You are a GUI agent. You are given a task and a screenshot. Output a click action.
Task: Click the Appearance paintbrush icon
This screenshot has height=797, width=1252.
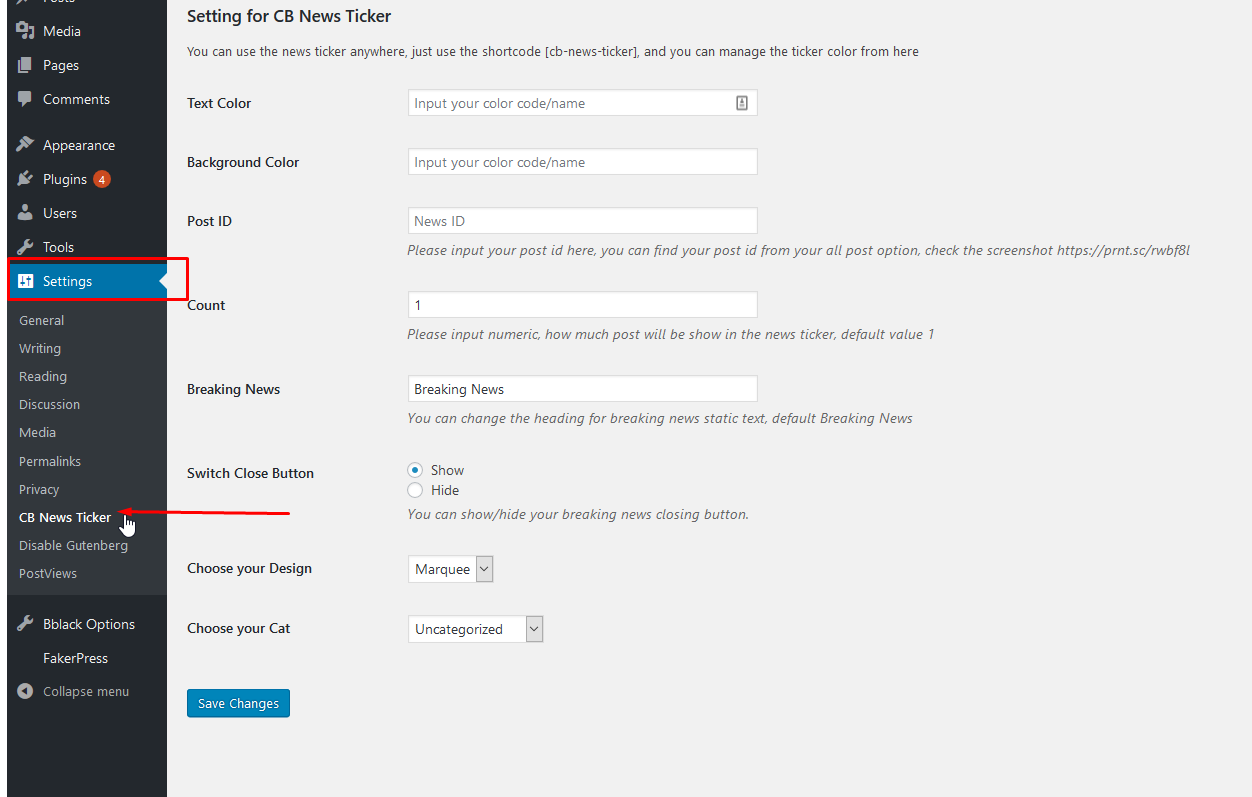coord(26,145)
